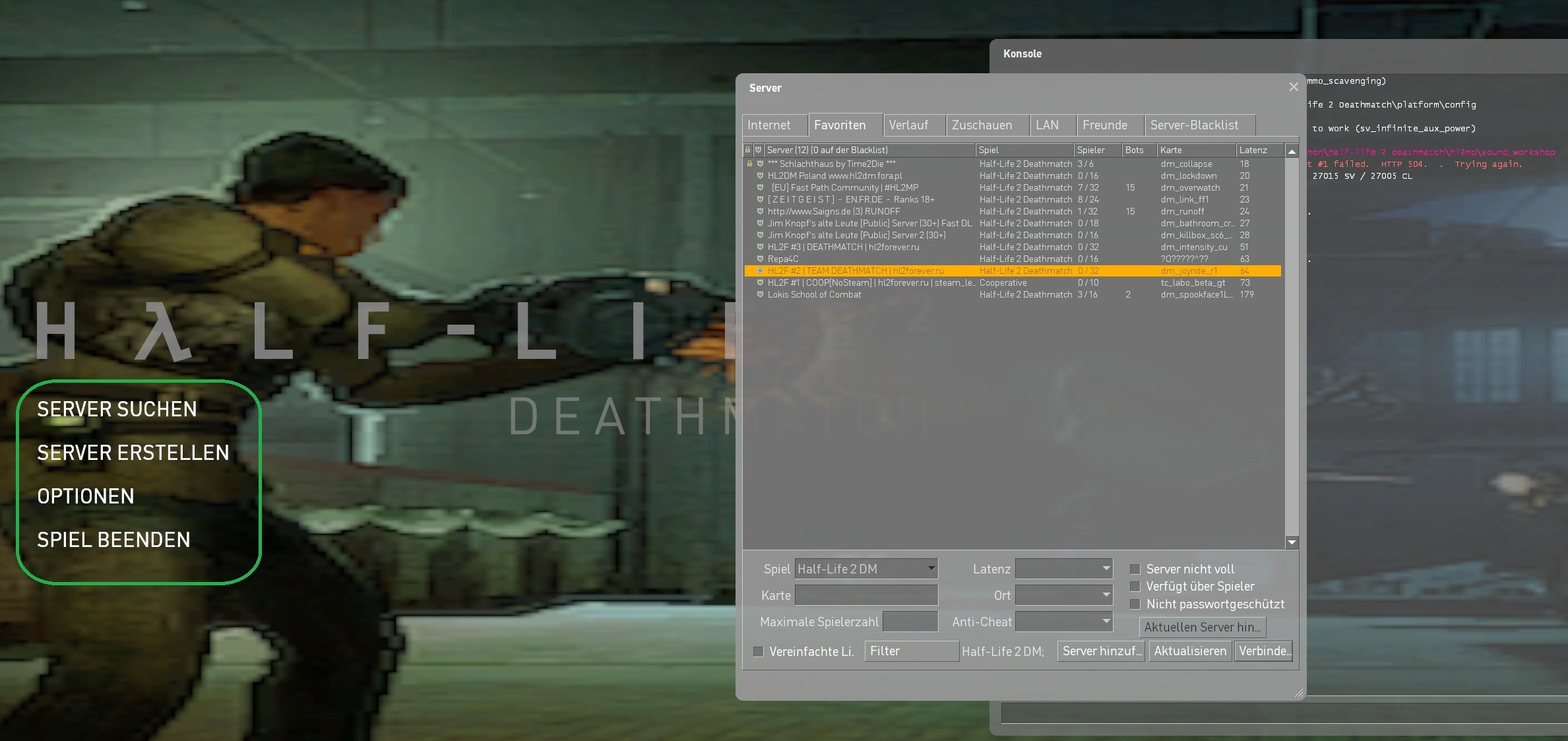
Task: Click the Karte filter input field
Action: (865, 595)
